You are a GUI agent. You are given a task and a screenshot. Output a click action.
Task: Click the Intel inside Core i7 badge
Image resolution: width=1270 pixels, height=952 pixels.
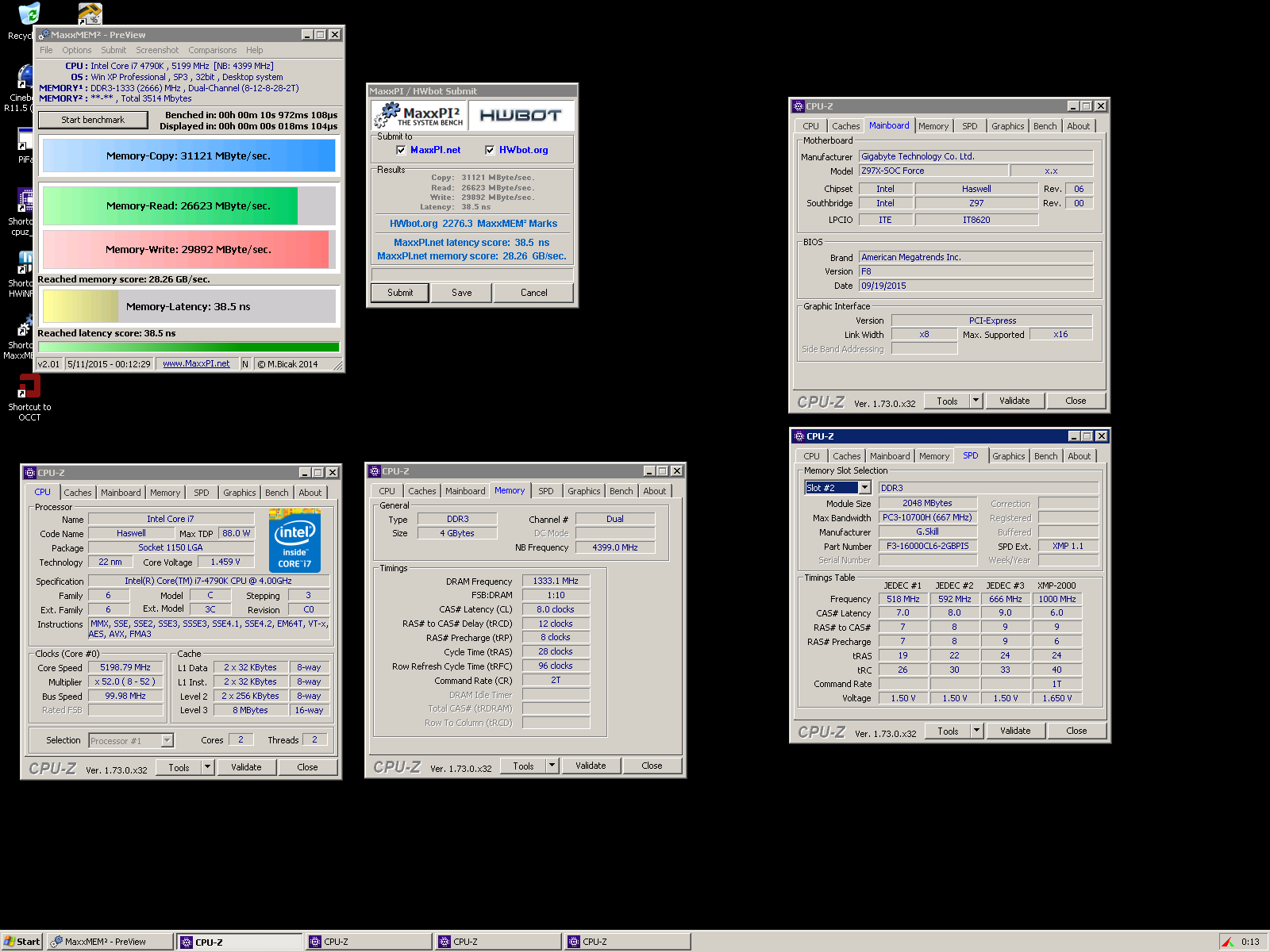point(295,541)
